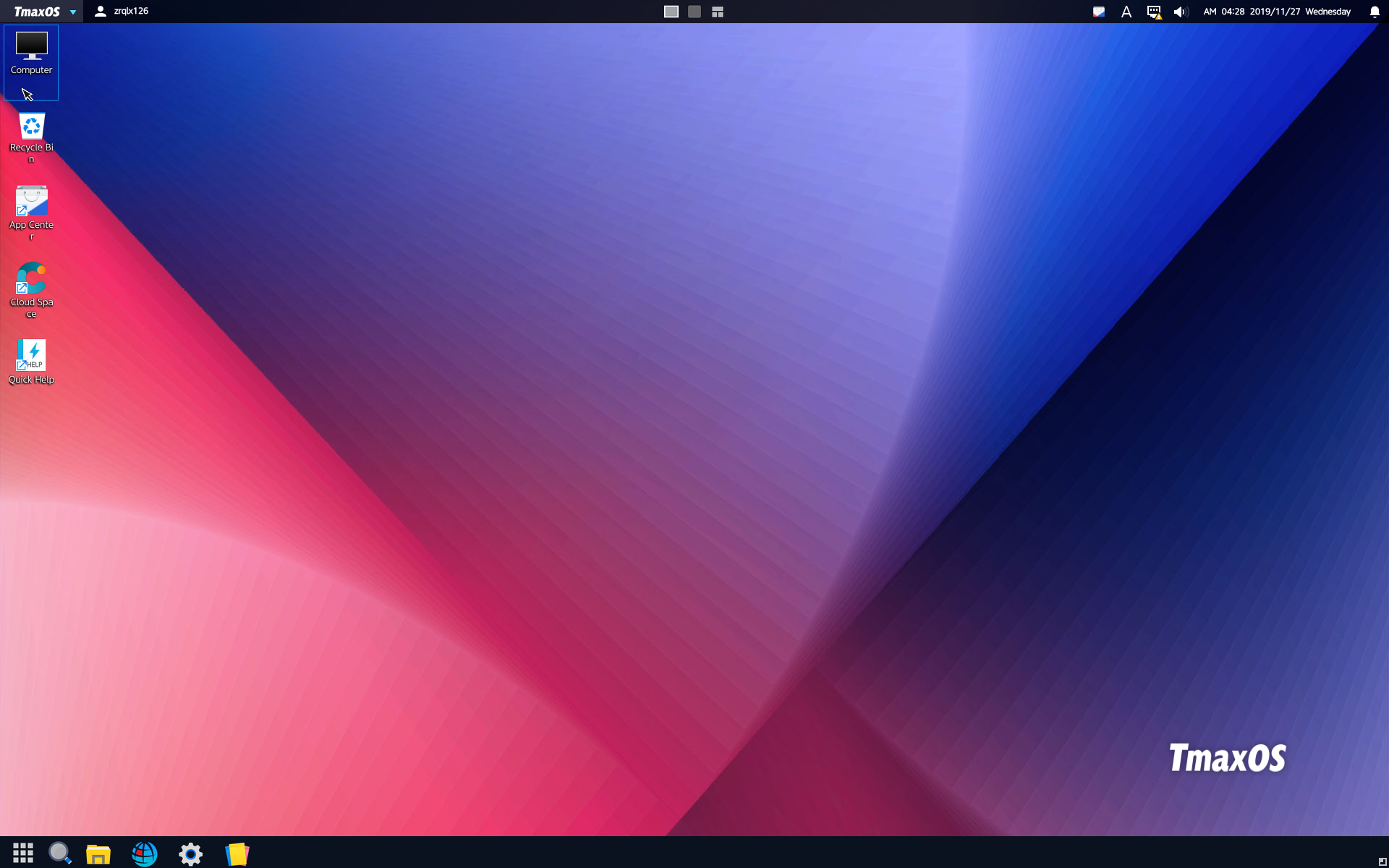Switch to the first workspace square
The height and width of the screenshot is (868, 1389).
click(x=671, y=12)
